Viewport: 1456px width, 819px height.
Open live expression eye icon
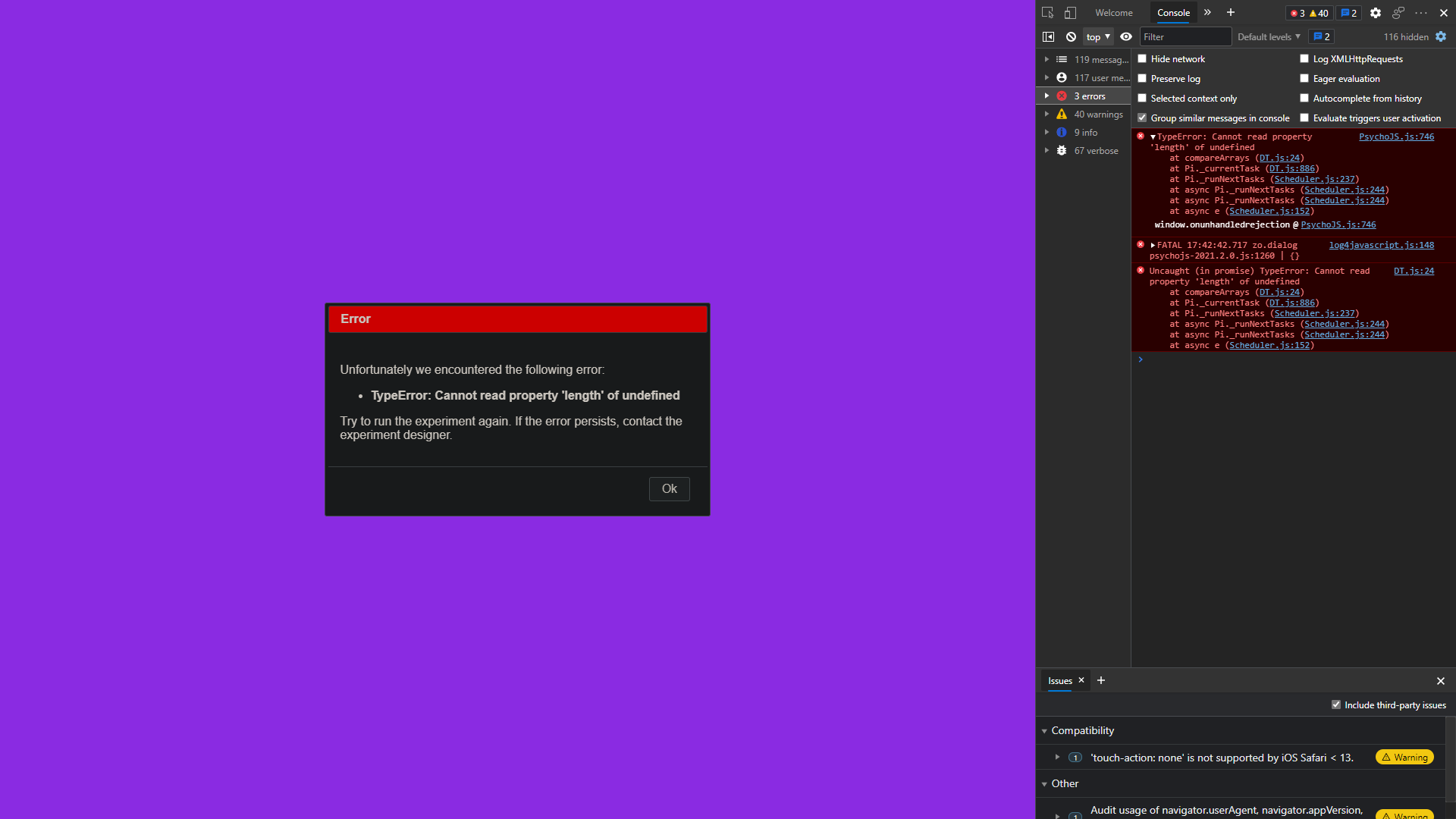click(x=1126, y=36)
